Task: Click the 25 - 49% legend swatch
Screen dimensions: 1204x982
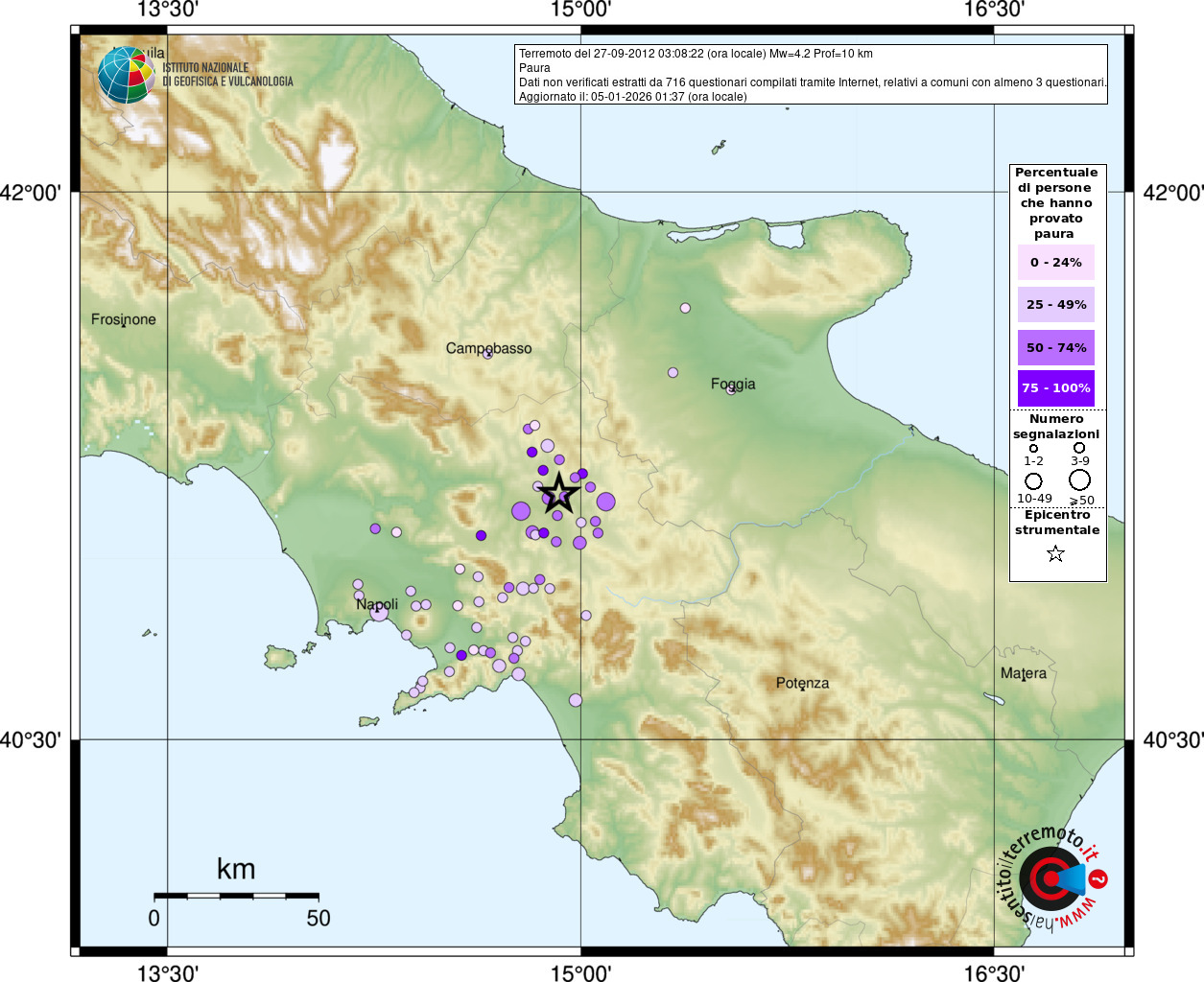Action: point(1055,304)
